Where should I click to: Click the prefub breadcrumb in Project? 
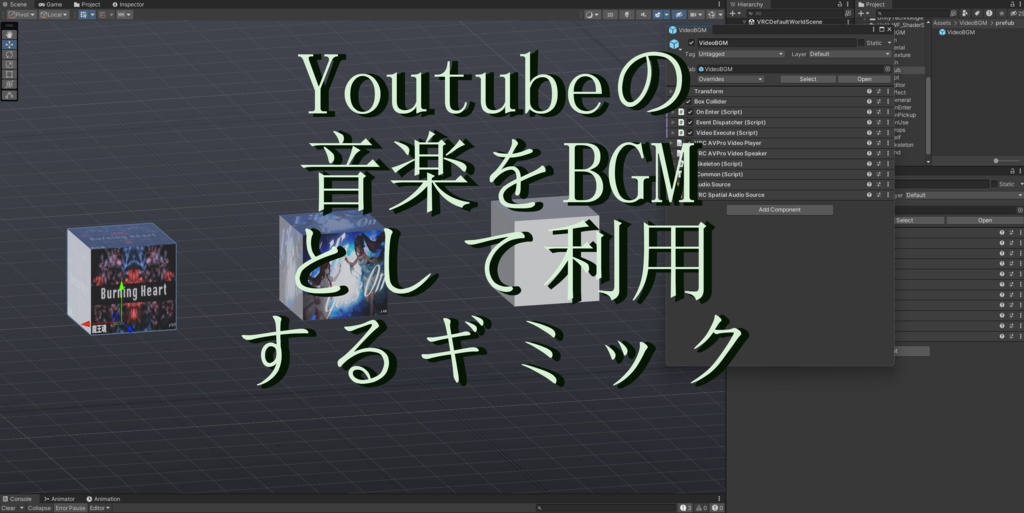tap(1005, 23)
